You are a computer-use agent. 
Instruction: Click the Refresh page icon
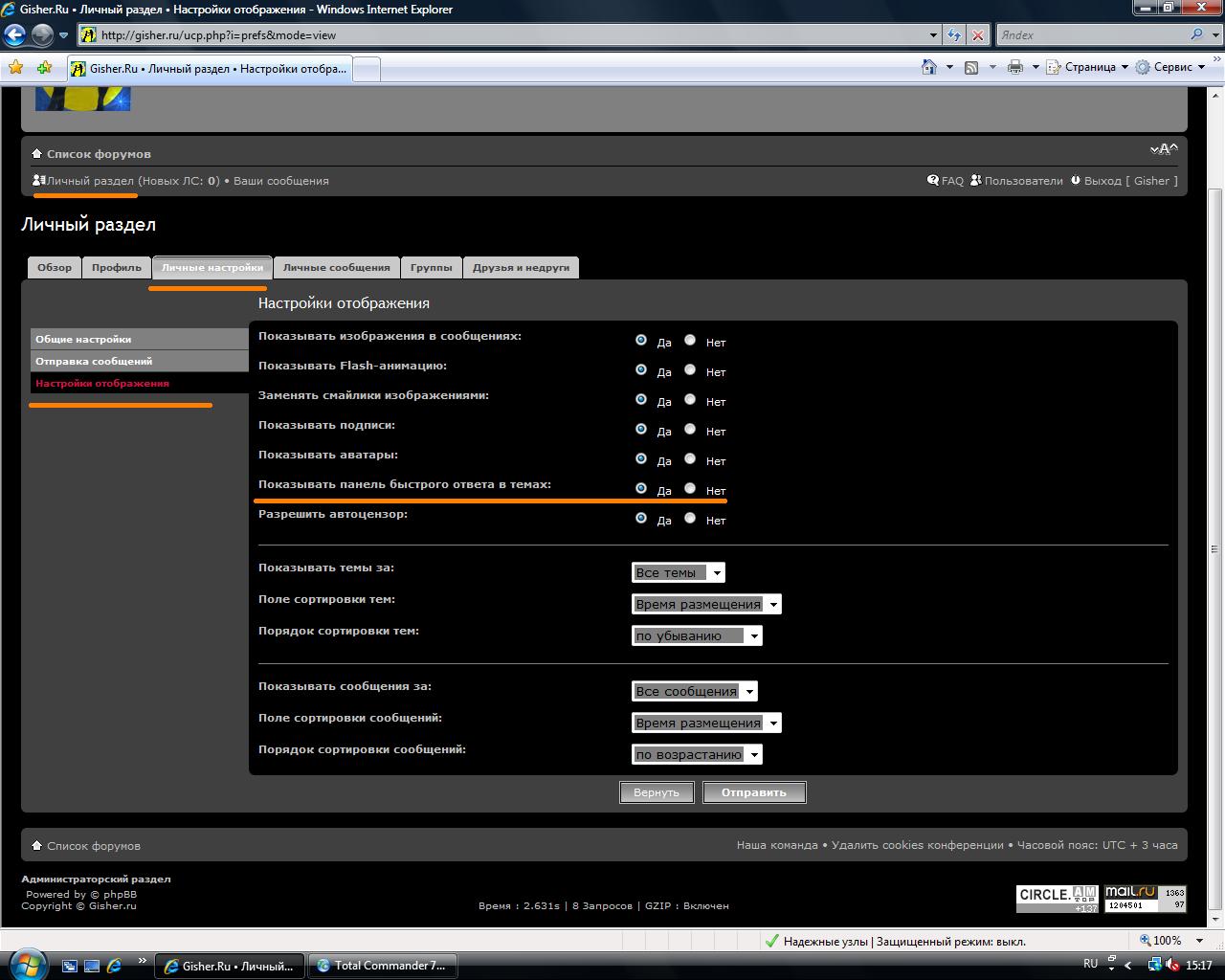[x=954, y=35]
